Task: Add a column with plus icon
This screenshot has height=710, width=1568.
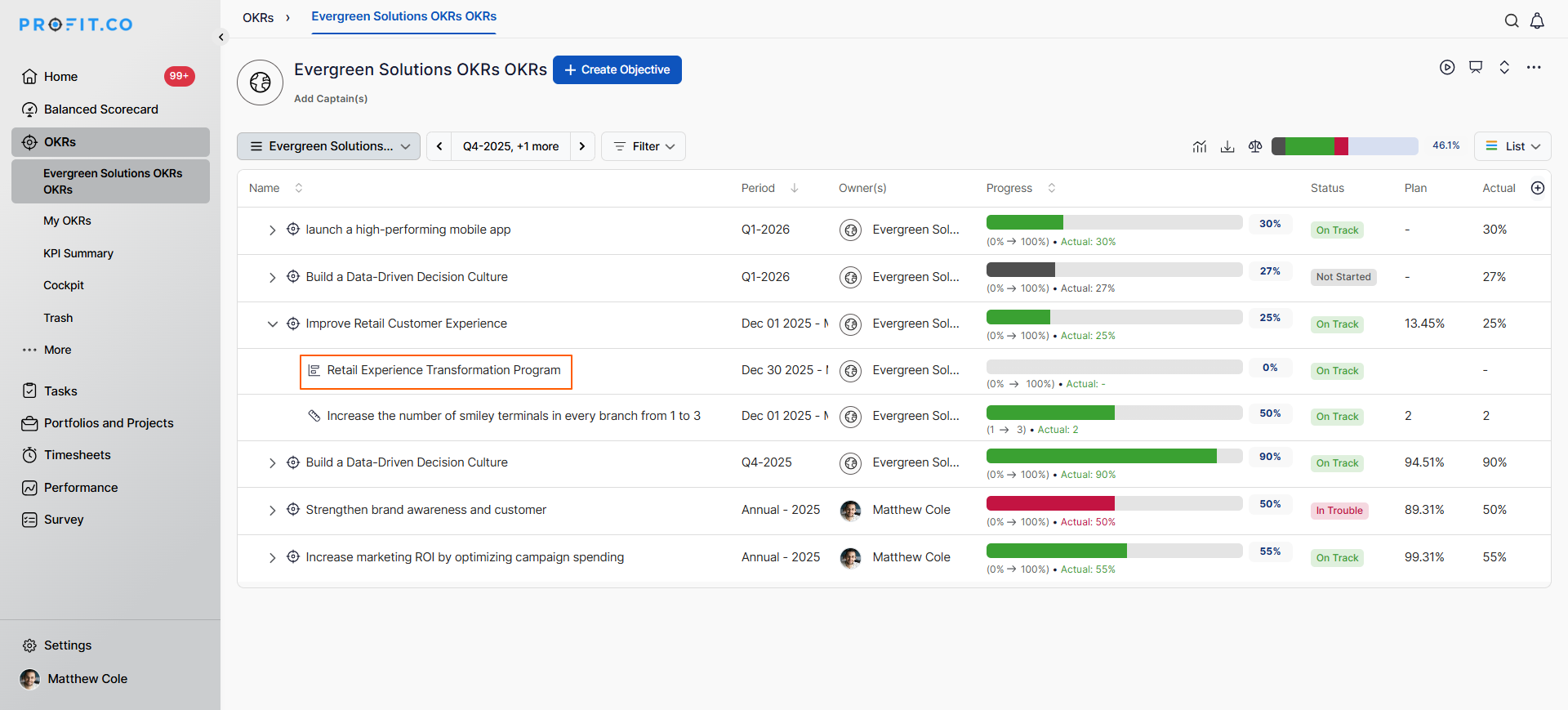Action: [x=1538, y=188]
